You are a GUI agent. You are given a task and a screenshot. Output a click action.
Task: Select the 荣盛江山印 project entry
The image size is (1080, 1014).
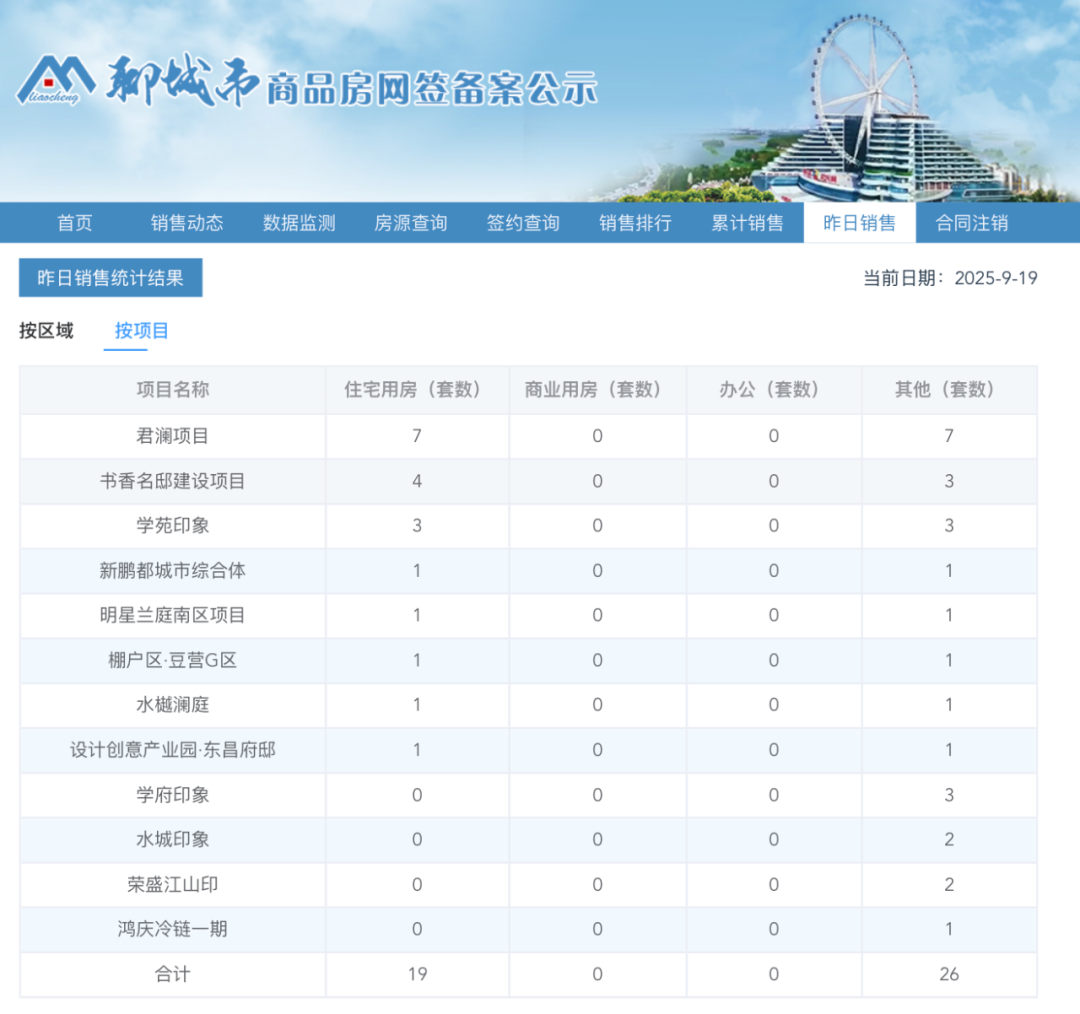click(173, 885)
